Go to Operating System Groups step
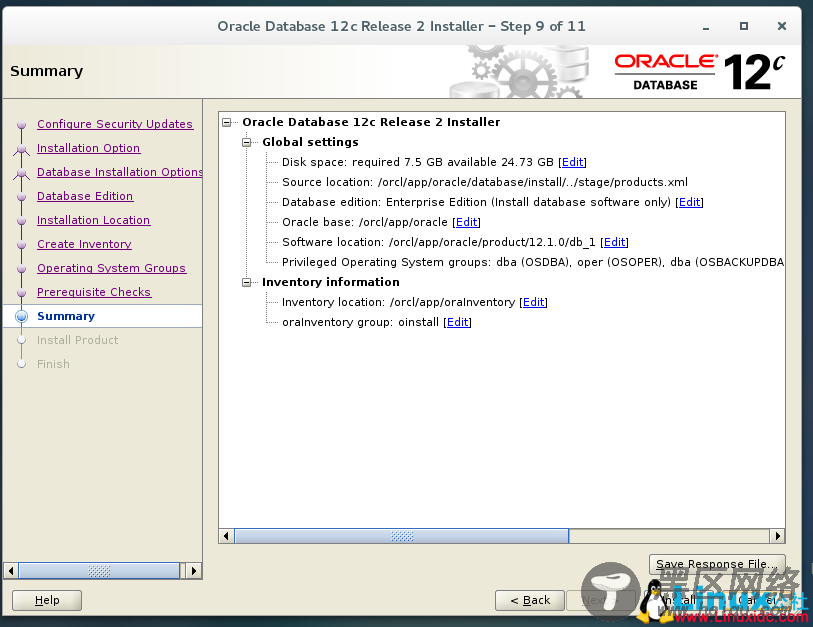813x627 pixels. pyautogui.click(x=111, y=268)
